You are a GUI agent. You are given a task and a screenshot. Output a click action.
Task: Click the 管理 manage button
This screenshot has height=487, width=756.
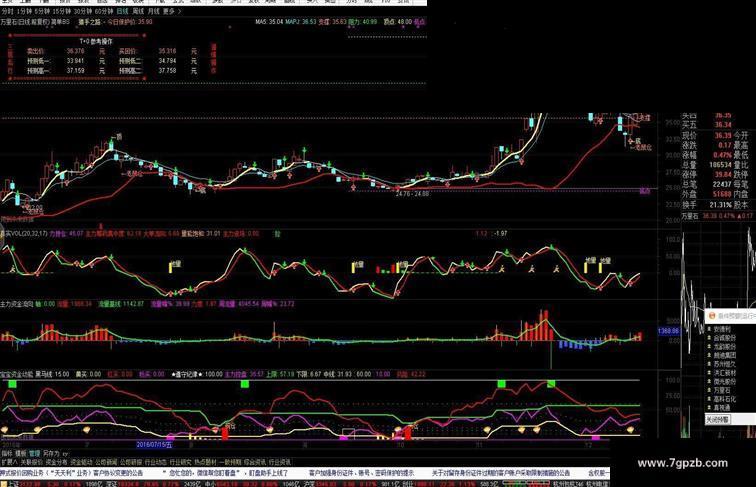(x=35, y=454)
